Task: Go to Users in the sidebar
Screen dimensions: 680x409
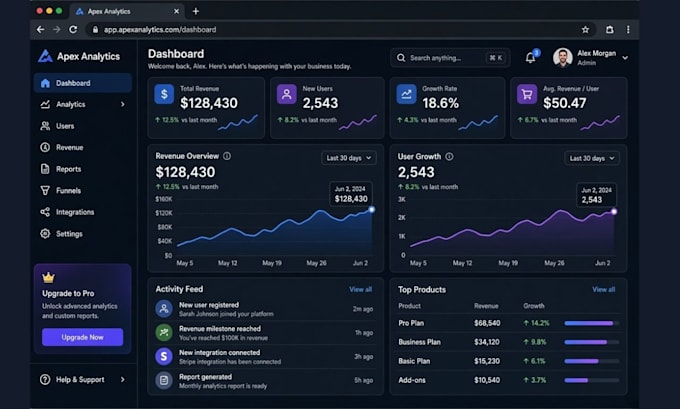Action: point(82,126)
